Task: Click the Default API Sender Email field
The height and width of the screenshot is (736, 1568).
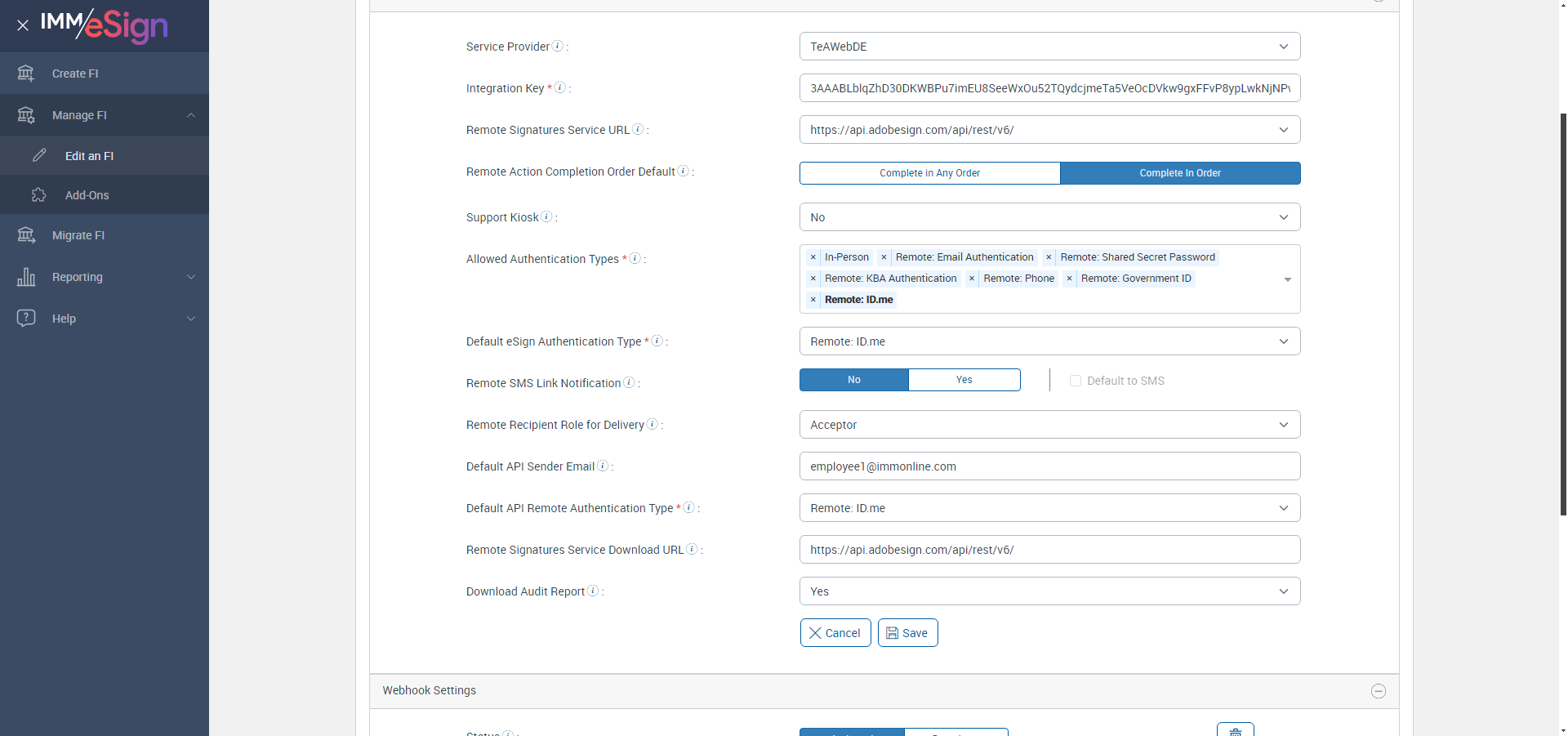Action: 1049,466
